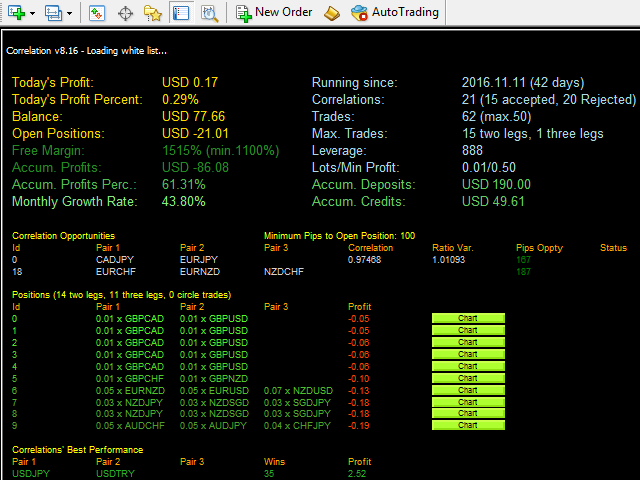Screen dimensions: 640x480
Task: Expand the Profiles dropdown arrow
Action: click(70, 13)
